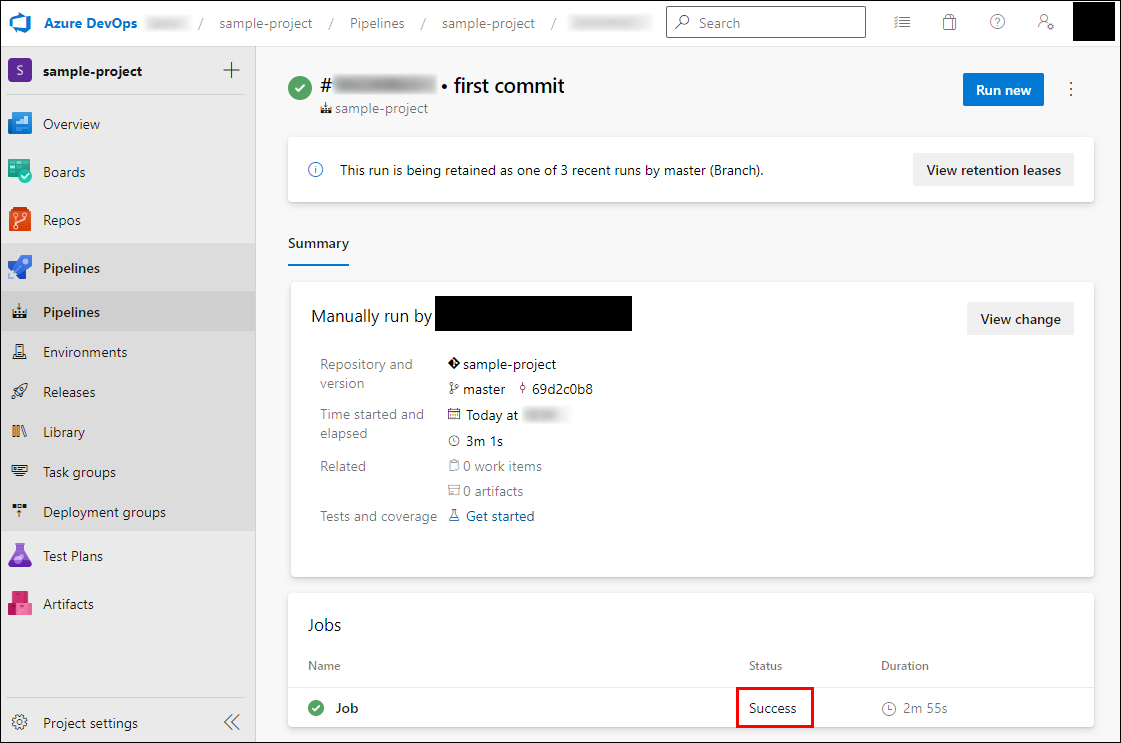Click the Name column header in Jobs
The width and height of the screenshot is (1121, 743).
click(x=324, y=665)
